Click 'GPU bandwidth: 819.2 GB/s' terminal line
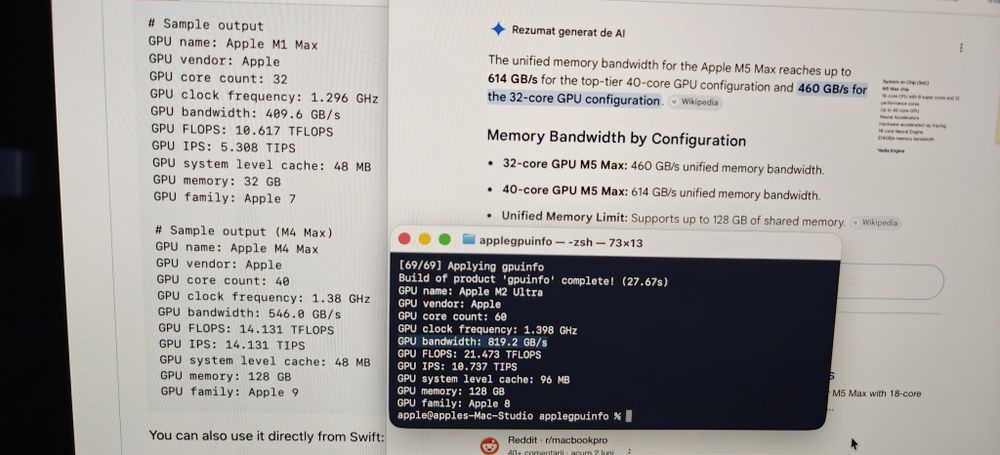This screenshot has height=455, width=1000. tap(472, 342)
